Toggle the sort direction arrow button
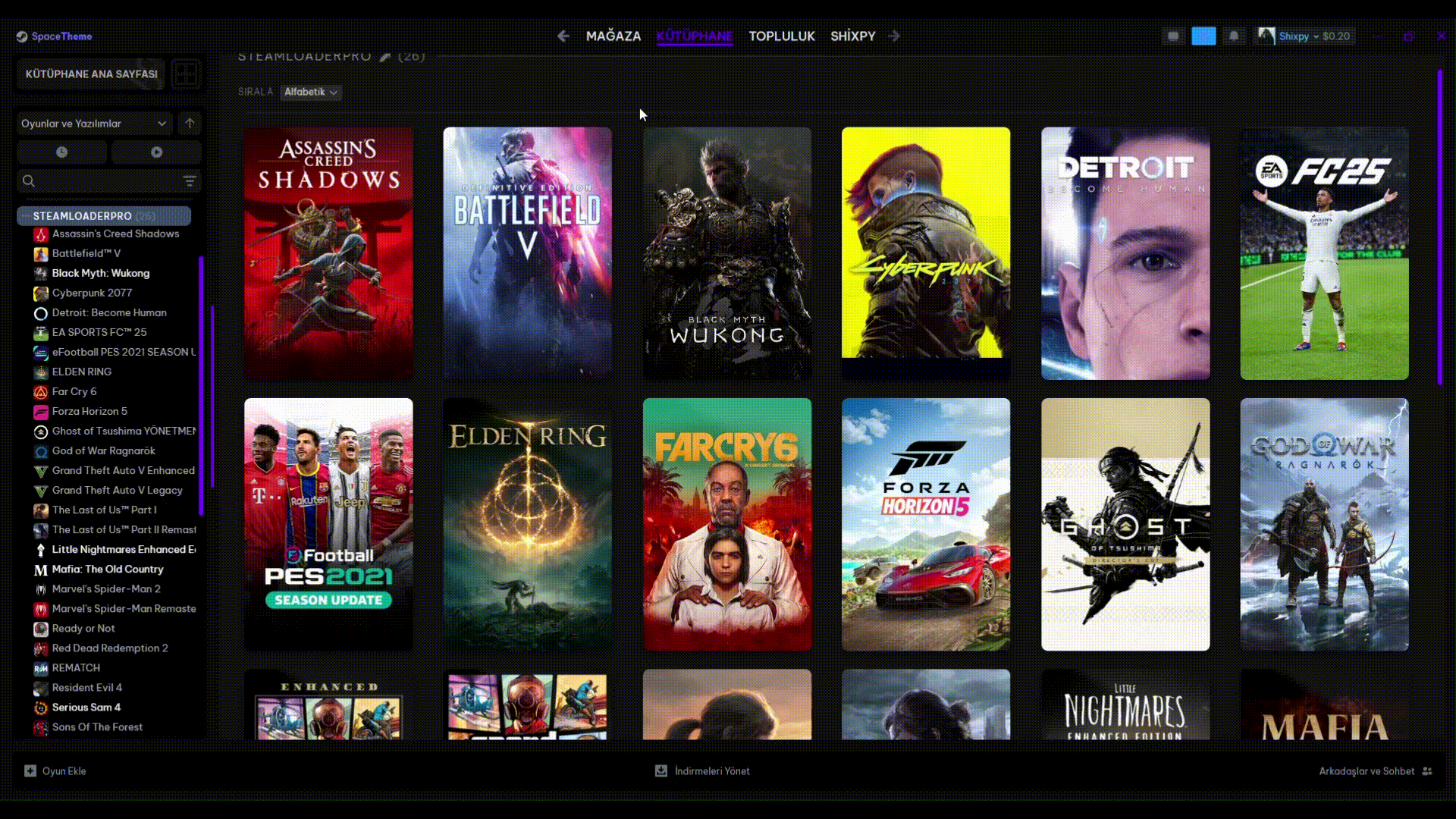Screen dimensions: 1456x819 click(189, 124)
